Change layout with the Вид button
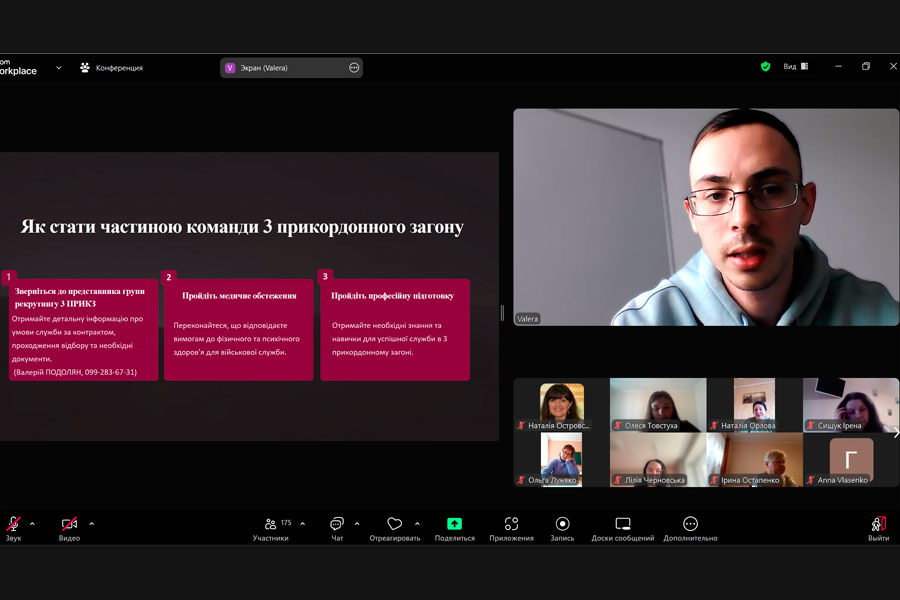 pyautogui.click(x=796, y=67)
